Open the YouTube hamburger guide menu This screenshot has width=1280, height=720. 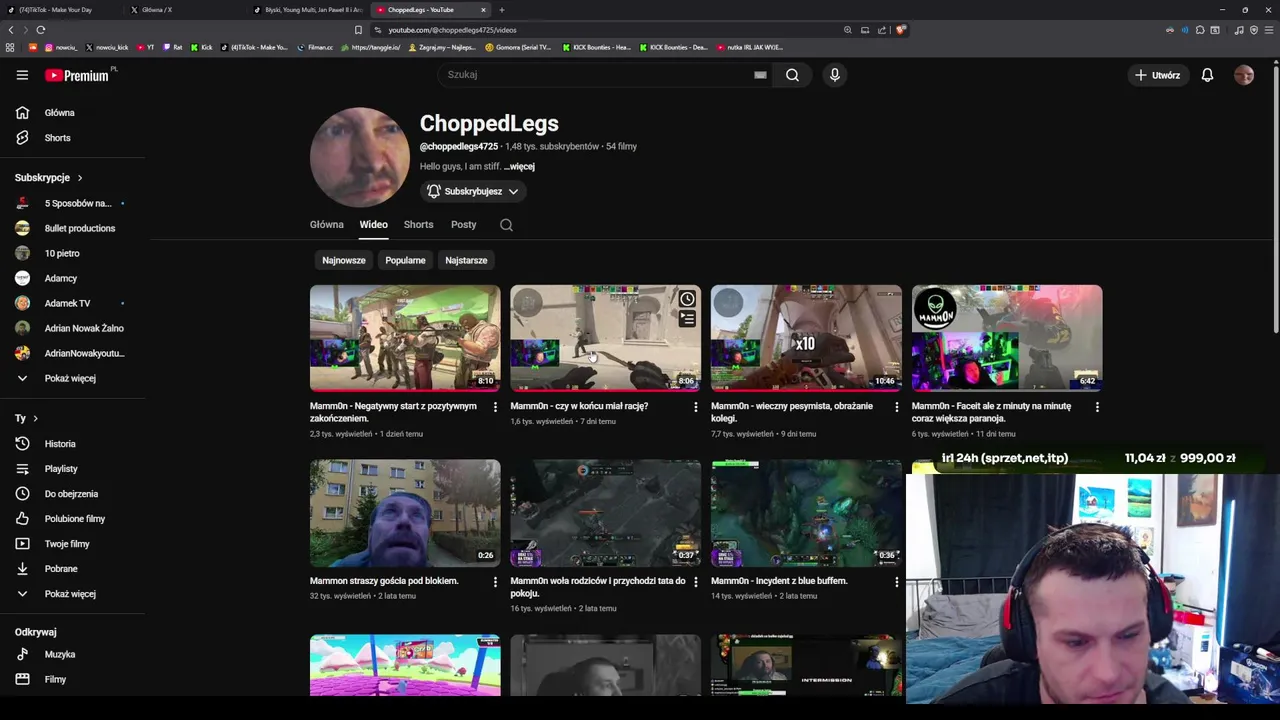pyautogui.click(x=22, y=75)
